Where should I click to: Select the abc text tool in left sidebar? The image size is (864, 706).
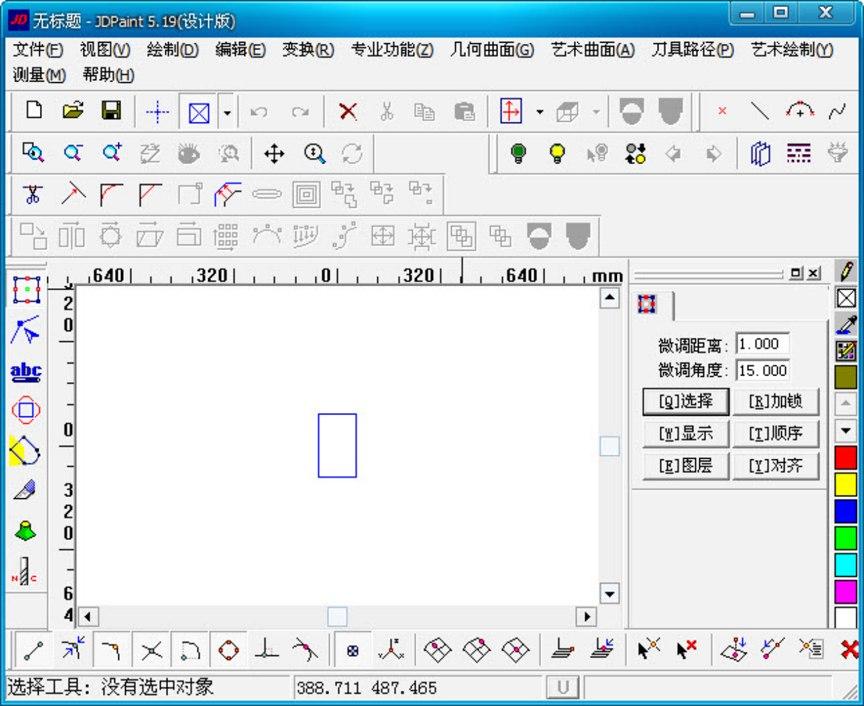coord(24,371)
